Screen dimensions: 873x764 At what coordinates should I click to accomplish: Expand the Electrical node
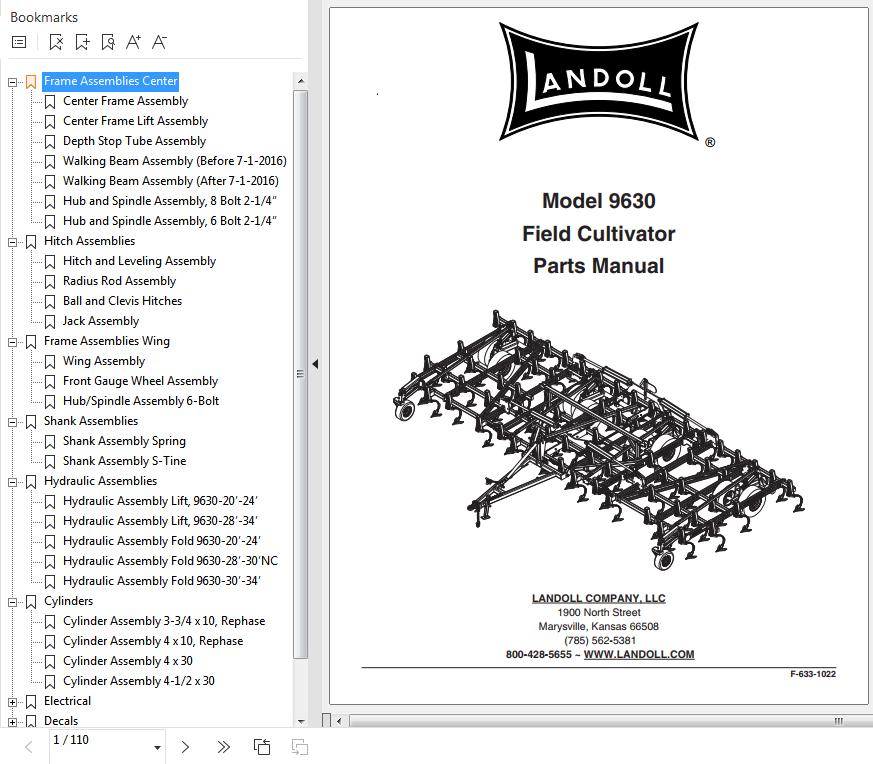(12, 702)
